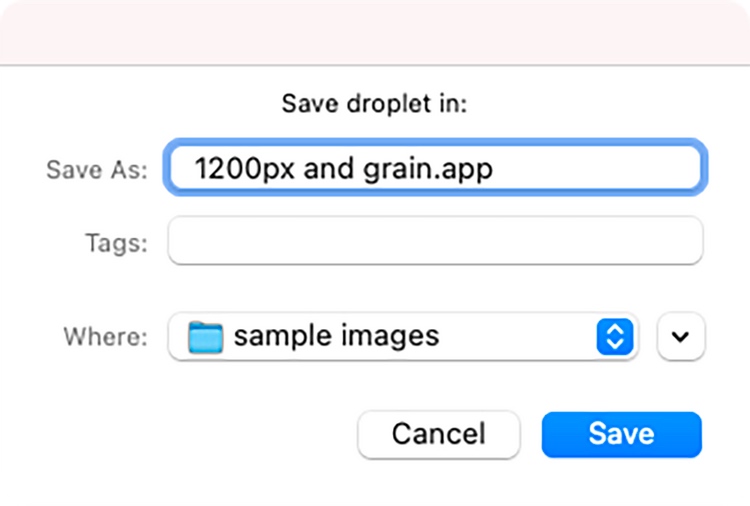Click the word "grain" in the filename
Screen dimensions: 750x506
point(388,168)
